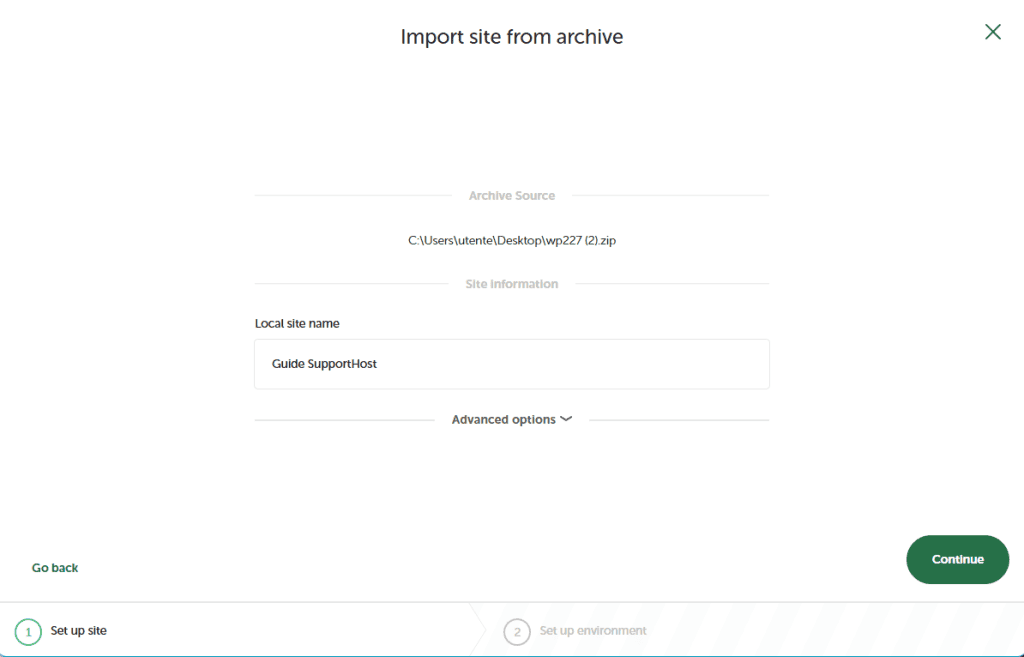
Task: Click the Go back link
Action: point(54,567)
